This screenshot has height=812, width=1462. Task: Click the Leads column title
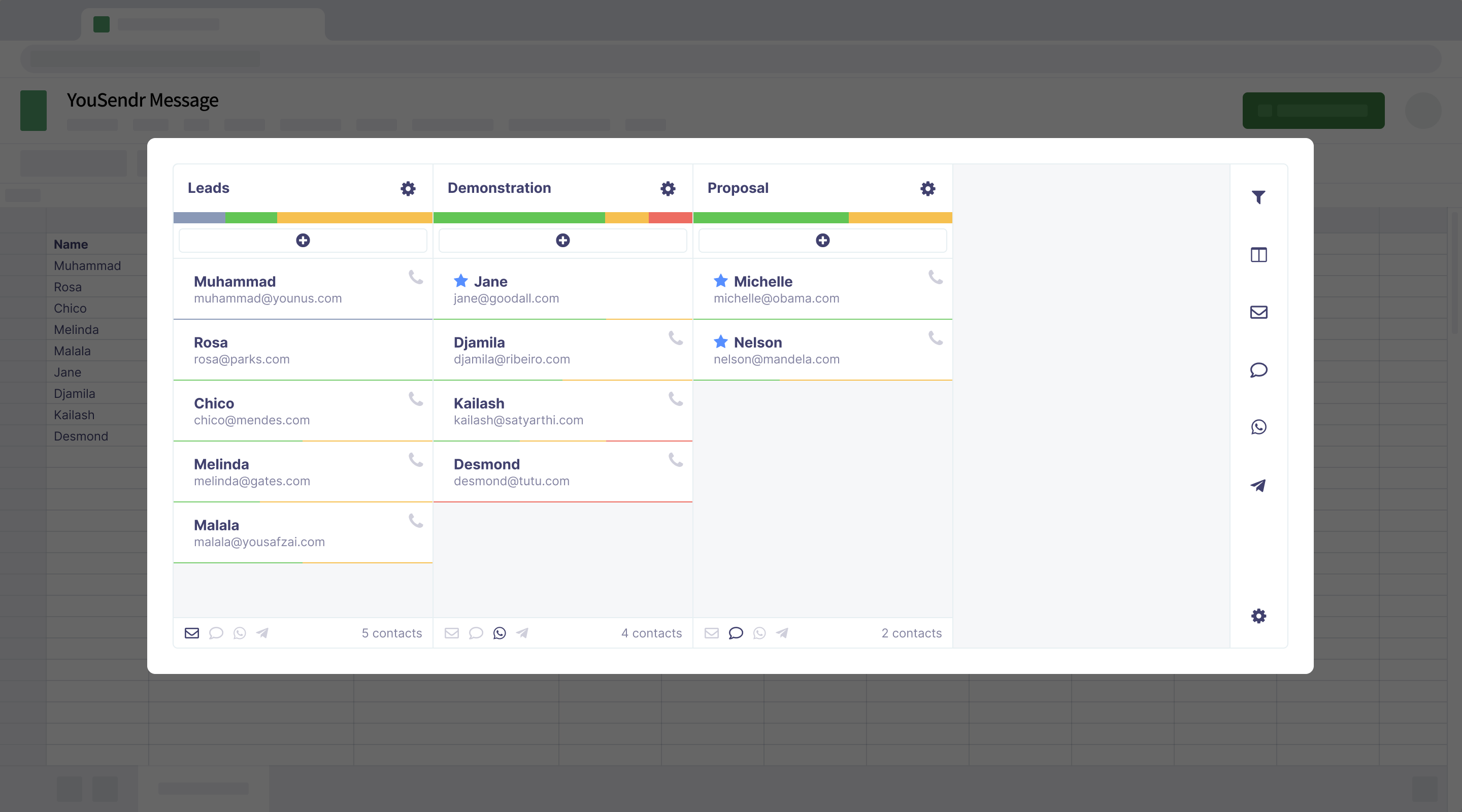tap(208, 188)
